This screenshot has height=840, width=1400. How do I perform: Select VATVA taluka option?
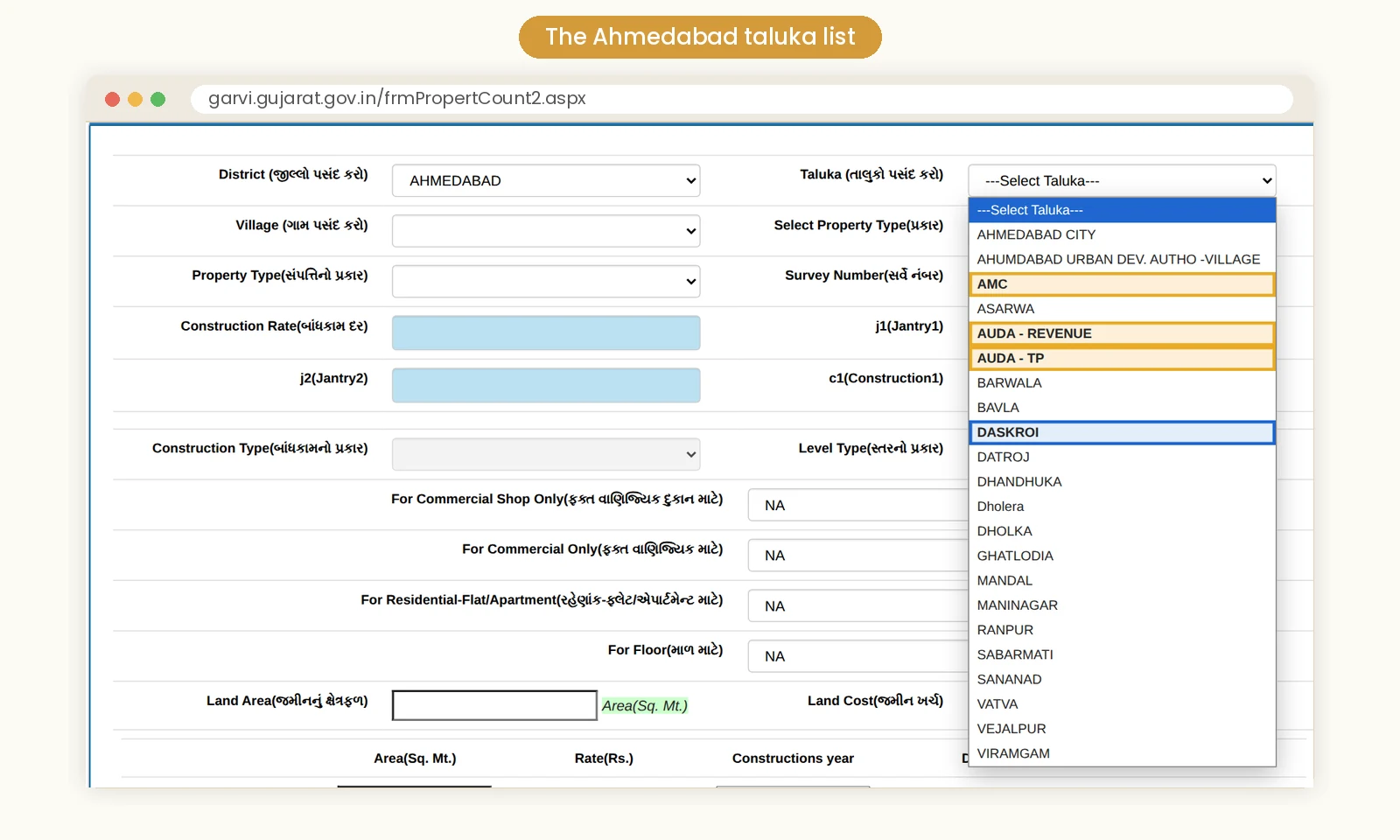[x=1122, y=704]
